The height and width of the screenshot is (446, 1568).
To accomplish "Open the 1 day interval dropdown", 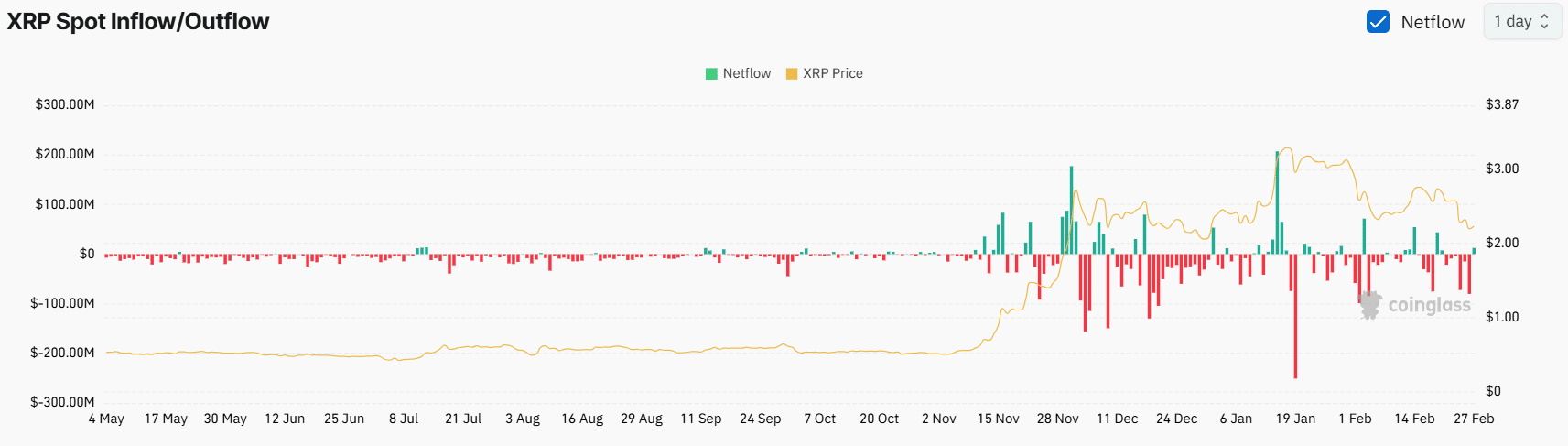I will (x=1521, y=21).
